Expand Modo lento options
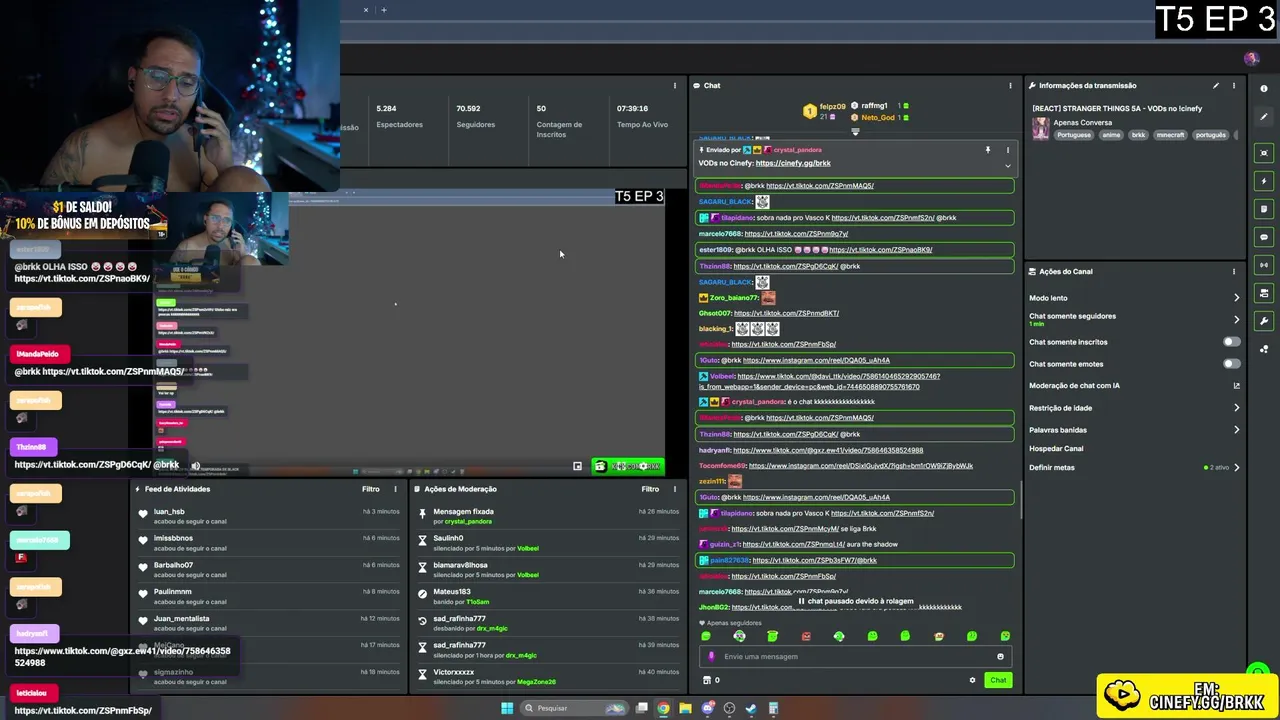This screenshot has width=1280, height=720. 1236,298
